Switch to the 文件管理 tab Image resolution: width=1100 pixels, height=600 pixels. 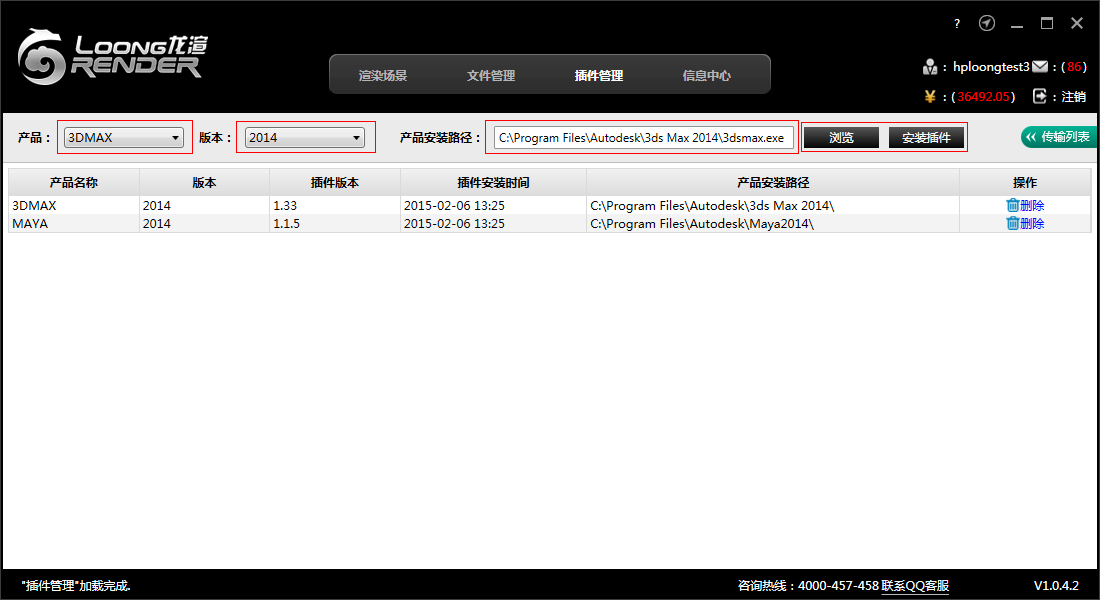click(x=491, y=75)
